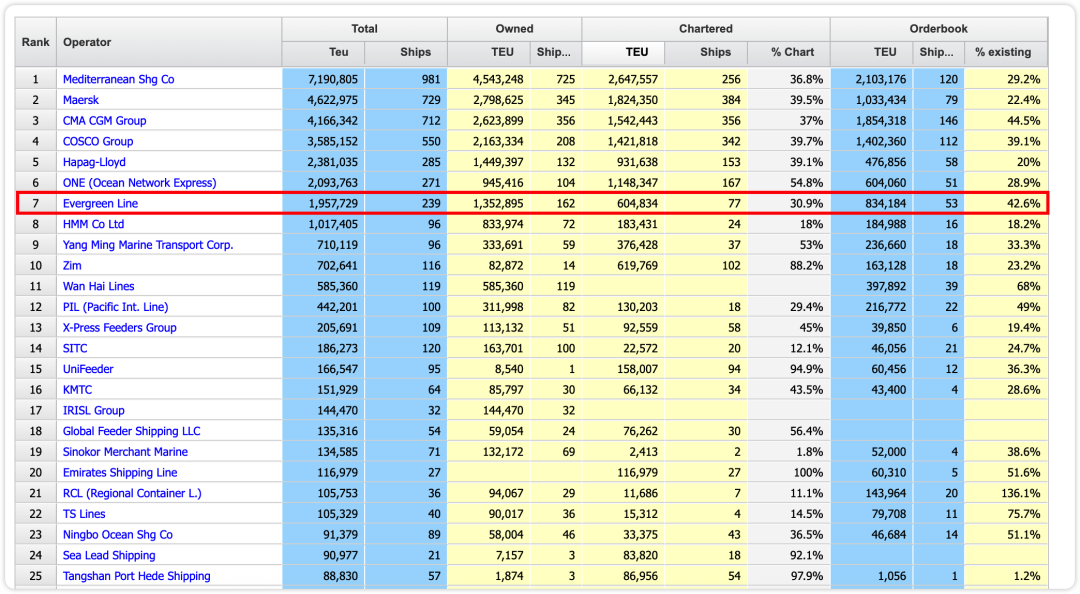Open the Global Feeder Shipping LLC link
The width and height of the screenshot is (1080, 594).
tap(131, 431)
